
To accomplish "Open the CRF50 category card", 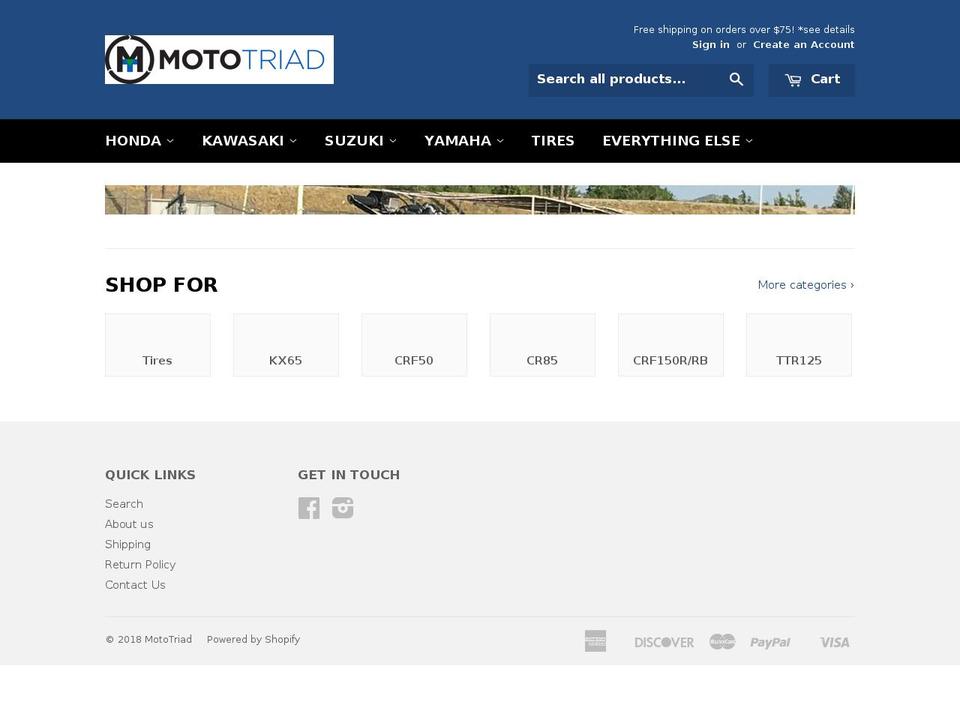I will click(414, 345).
